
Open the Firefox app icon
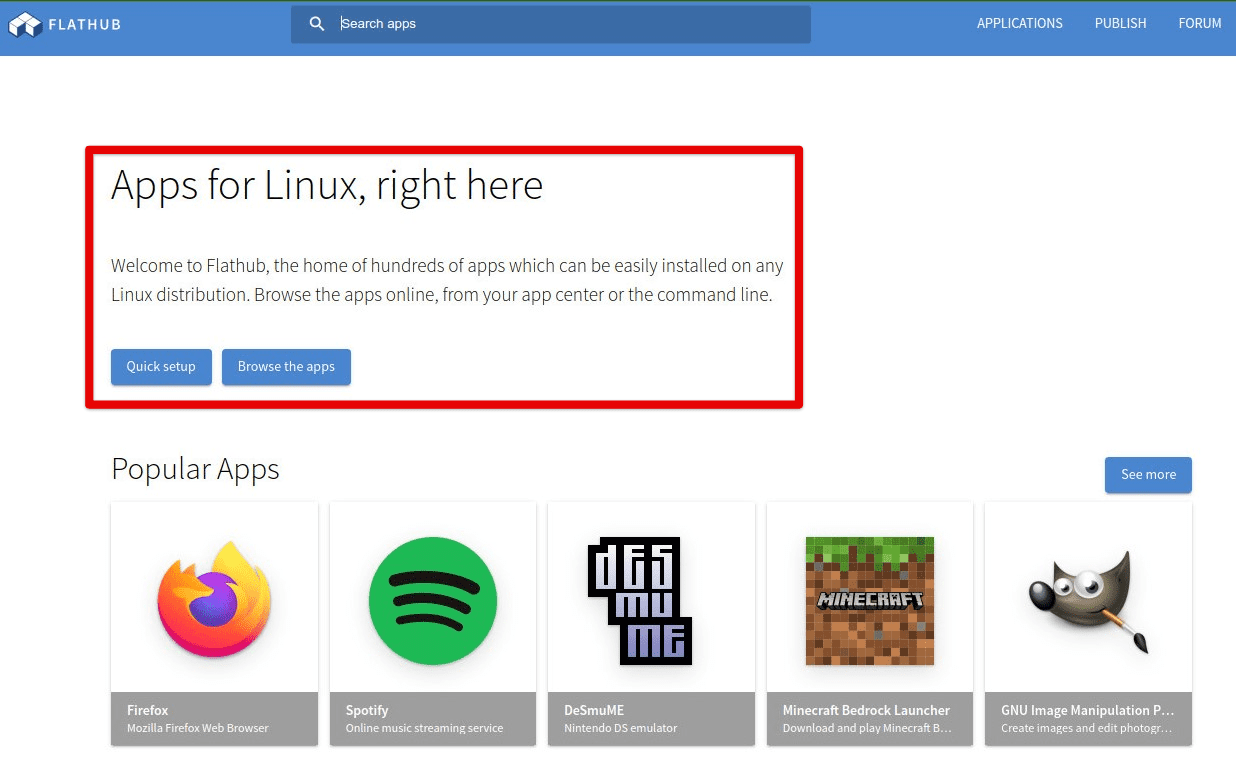coord(214,598)
